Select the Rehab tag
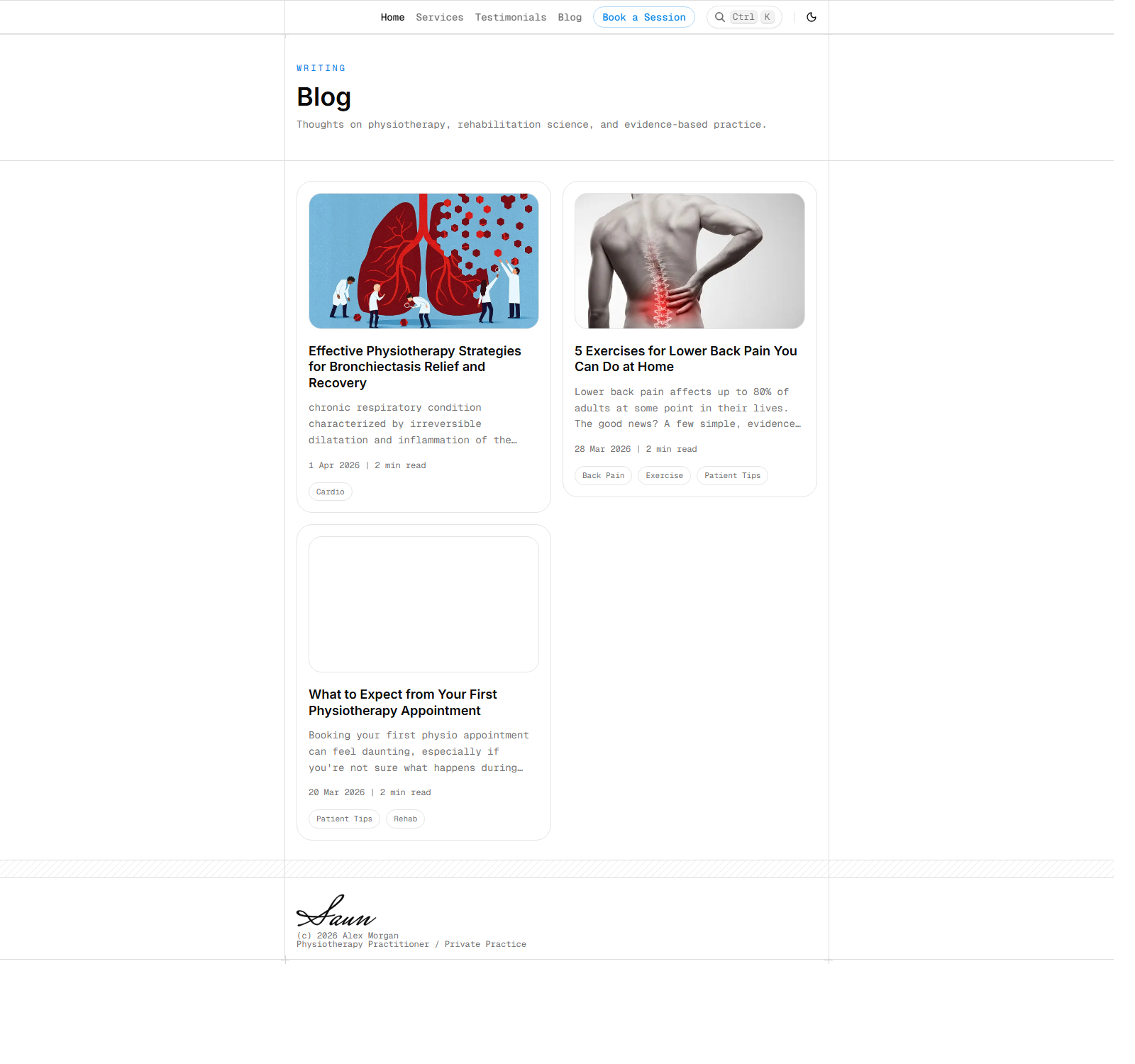1135x1064 pixels. click(x=405, y=819)
